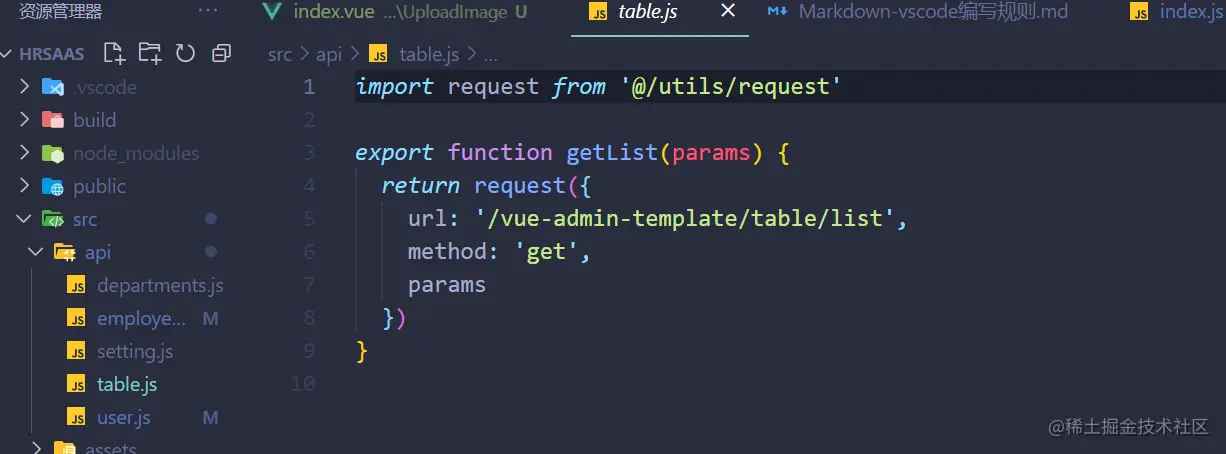Collapse the api folder
Screen dimensions: 1226x454
[x=37, y=252]
